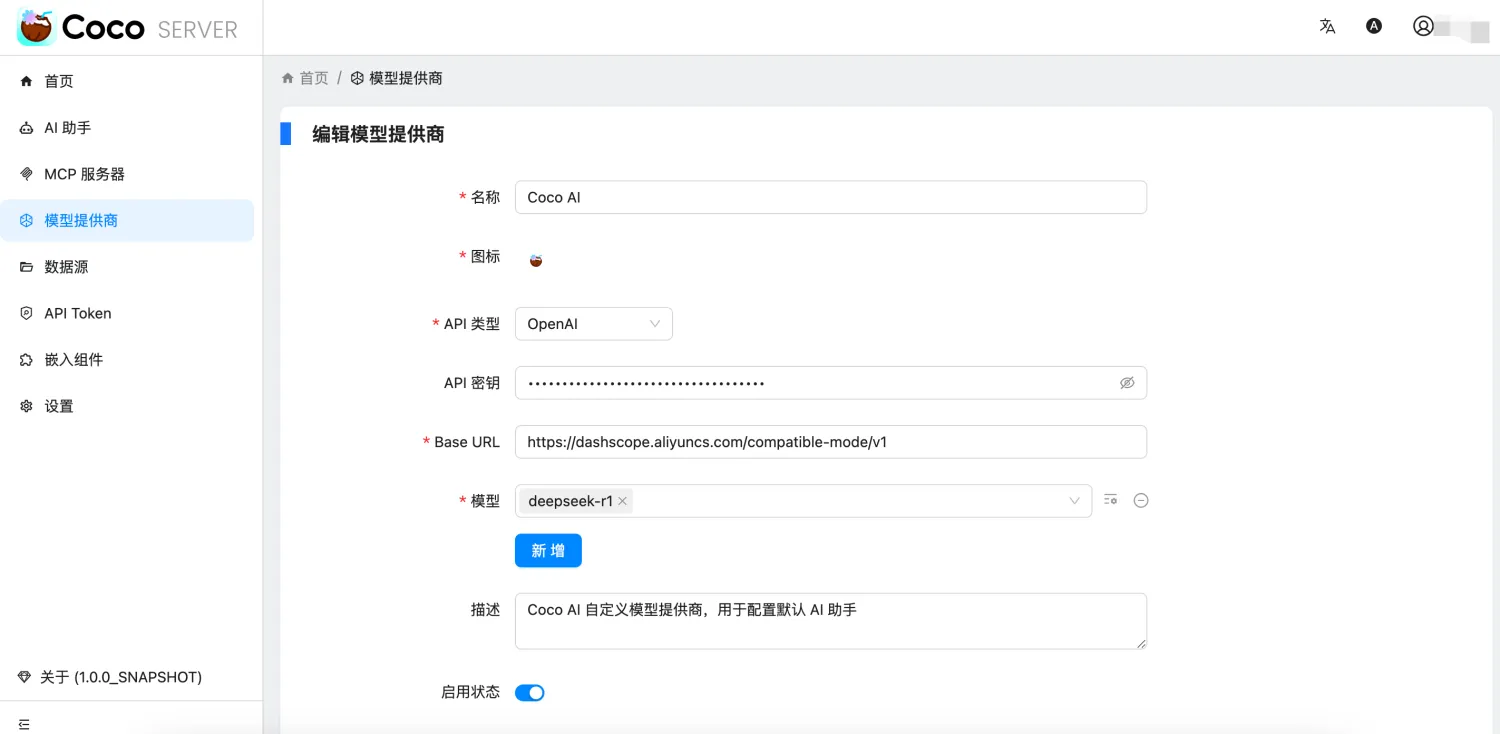Go to 首页 in the sidebar
The width and height of the screenshot is (1500, 734).
(x=127, y=81)
